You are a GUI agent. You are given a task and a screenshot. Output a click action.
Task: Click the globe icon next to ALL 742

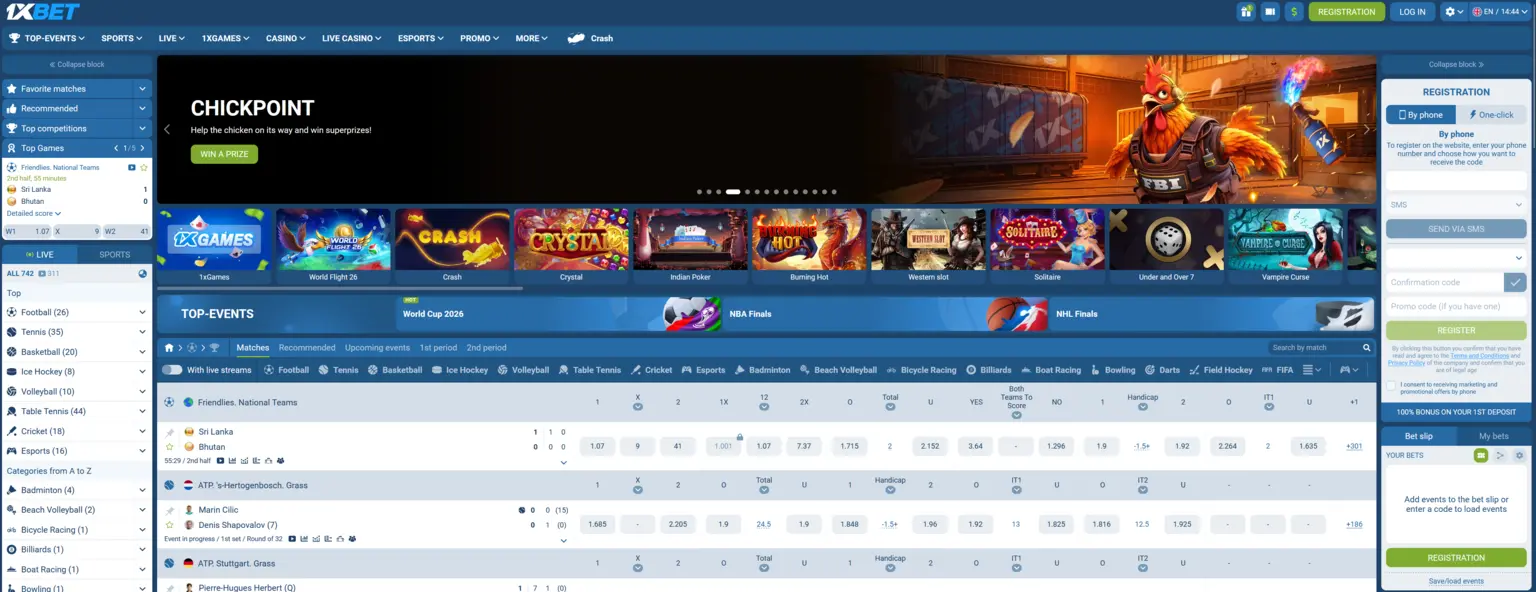pos(143,273)
